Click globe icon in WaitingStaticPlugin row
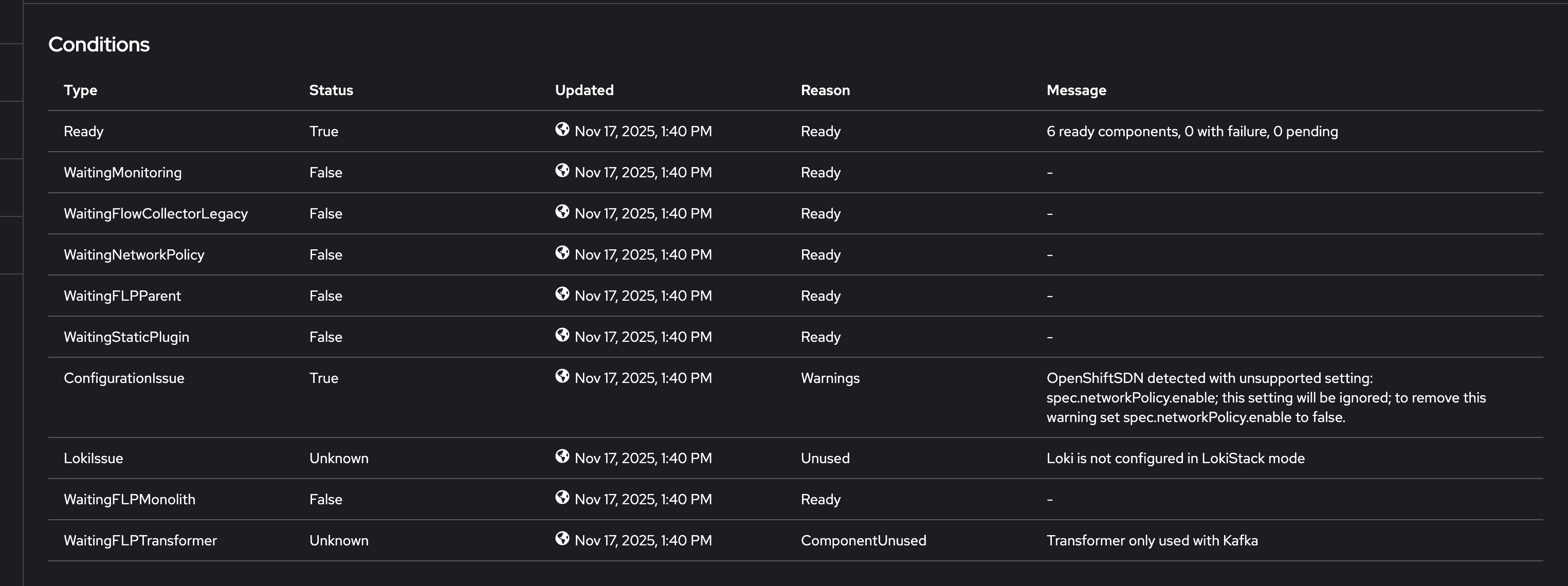Viewport: 1568px width, 586px height. coord(562,335)
